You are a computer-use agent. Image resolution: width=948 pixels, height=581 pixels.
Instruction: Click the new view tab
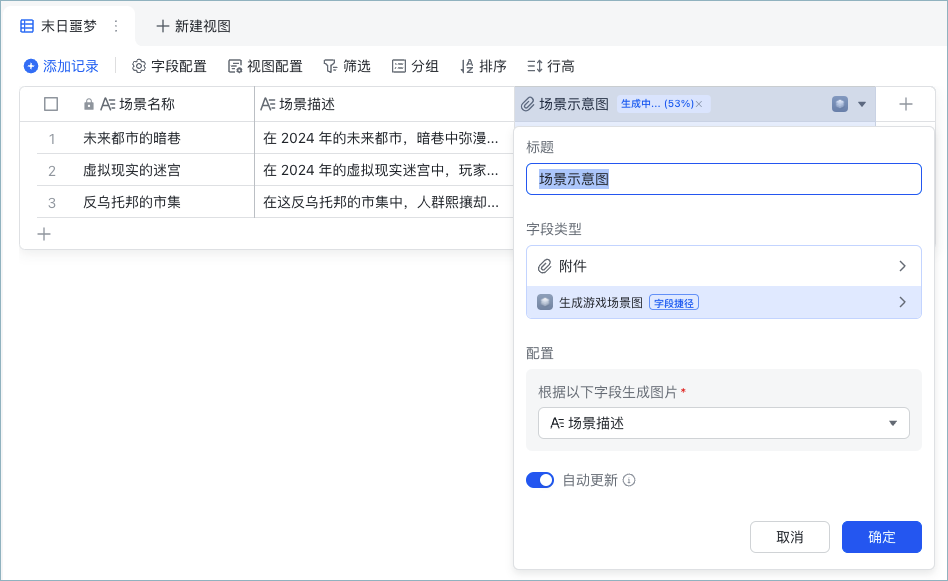[193, 26]
